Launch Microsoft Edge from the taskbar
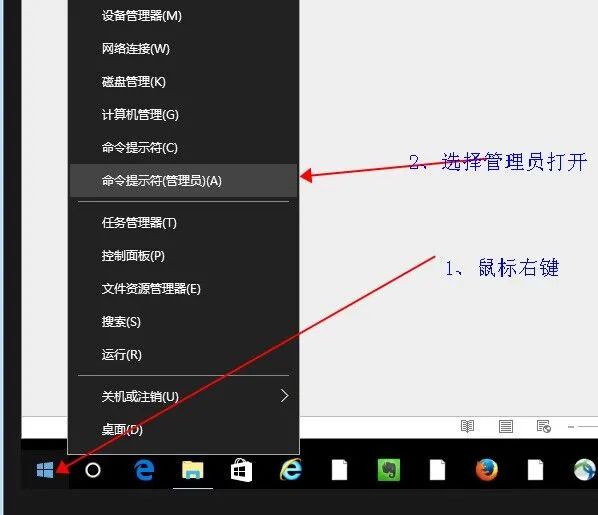Viewport: 598px width, 515px height. 145,470
